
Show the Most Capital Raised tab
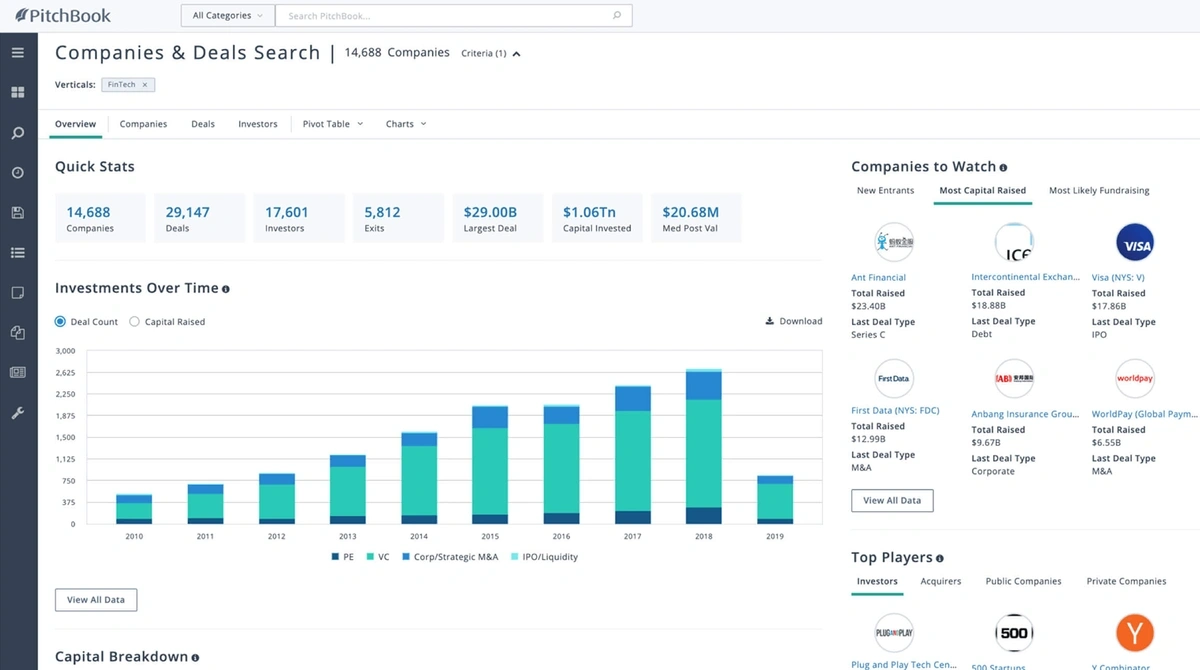[983, 190]
